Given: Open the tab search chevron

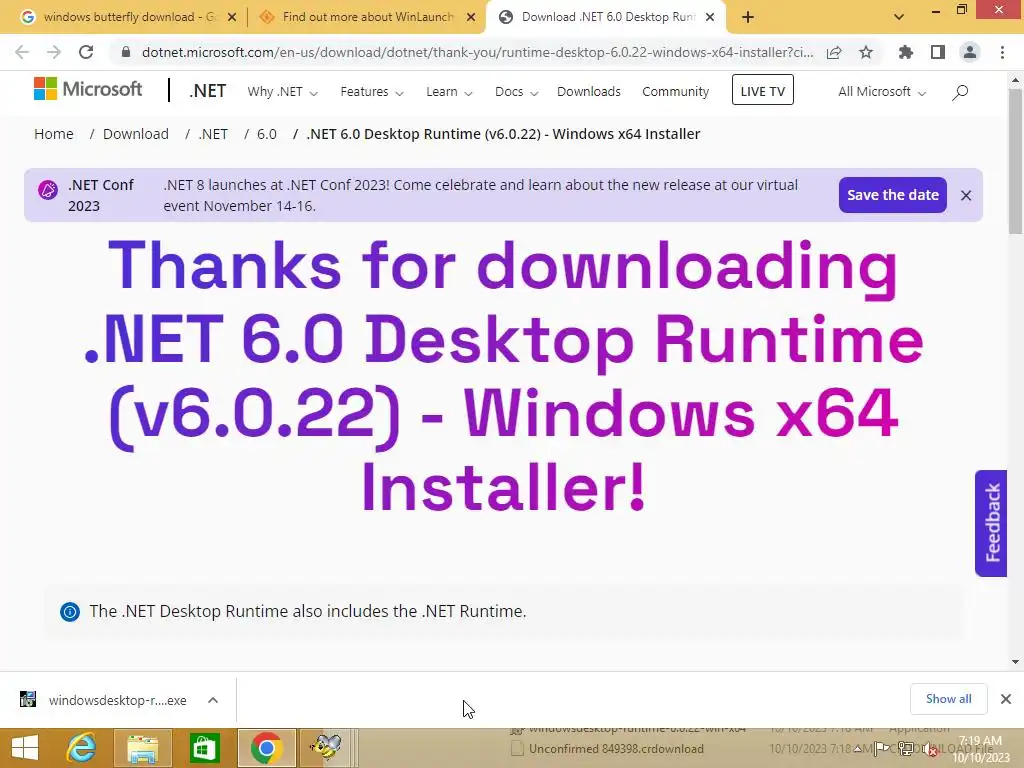Looking at the screenshot, I should tap(899, 17).
